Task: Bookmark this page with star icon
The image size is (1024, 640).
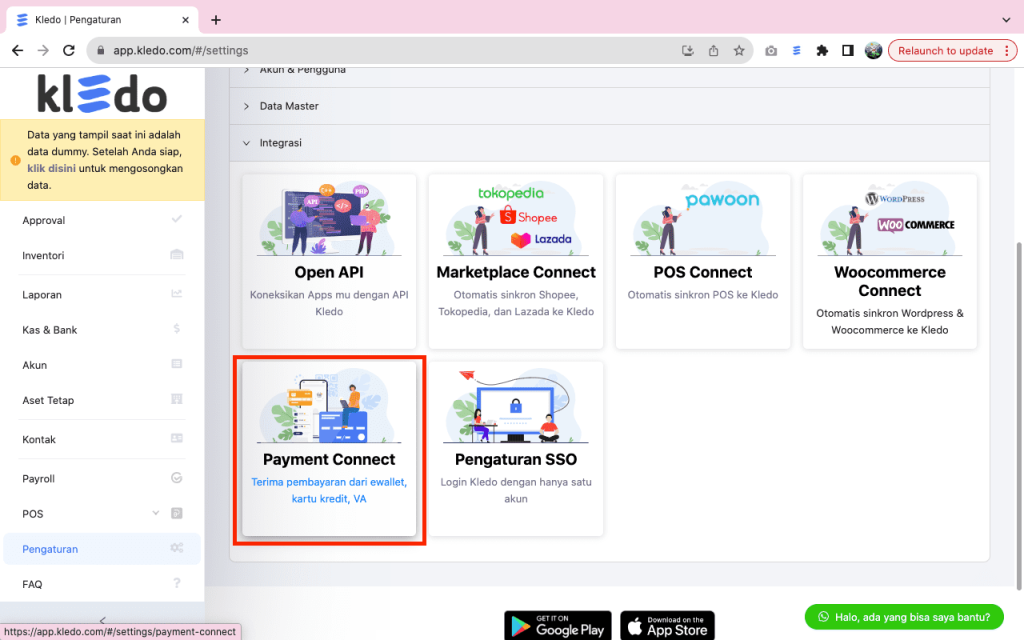Action: [x=739, y=50]
